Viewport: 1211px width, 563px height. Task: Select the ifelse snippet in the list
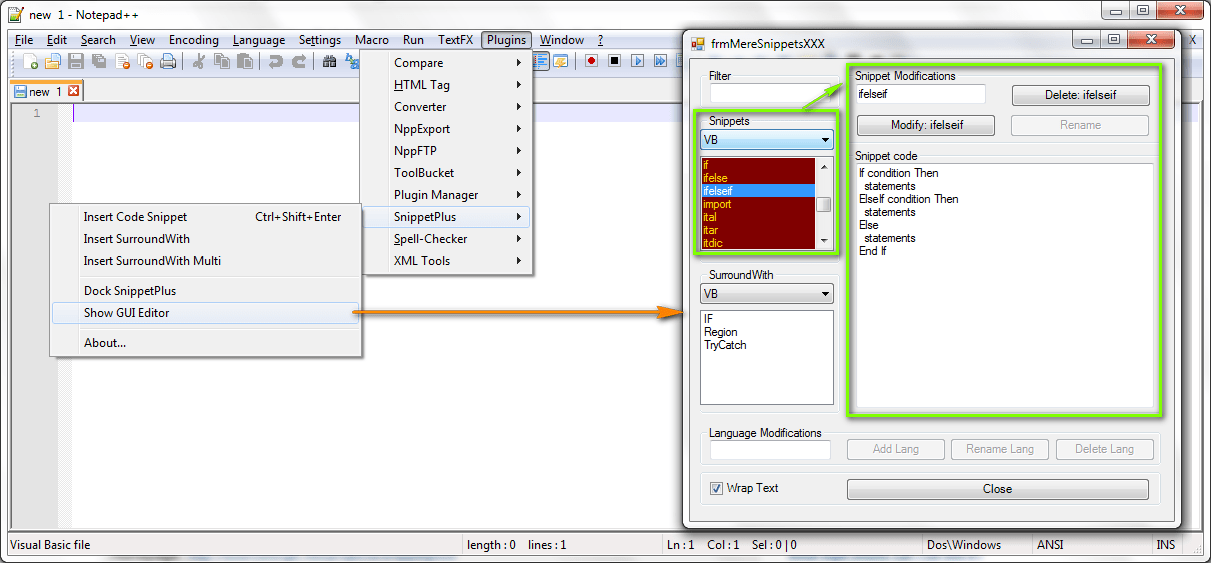[758, 178]
